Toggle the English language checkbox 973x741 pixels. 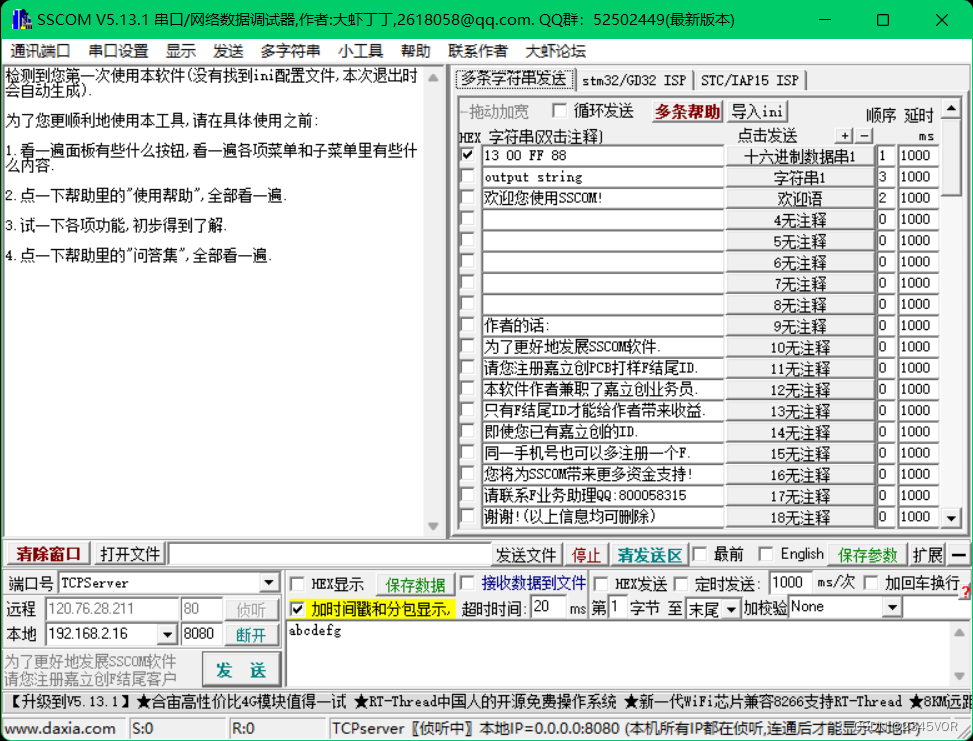766,554
